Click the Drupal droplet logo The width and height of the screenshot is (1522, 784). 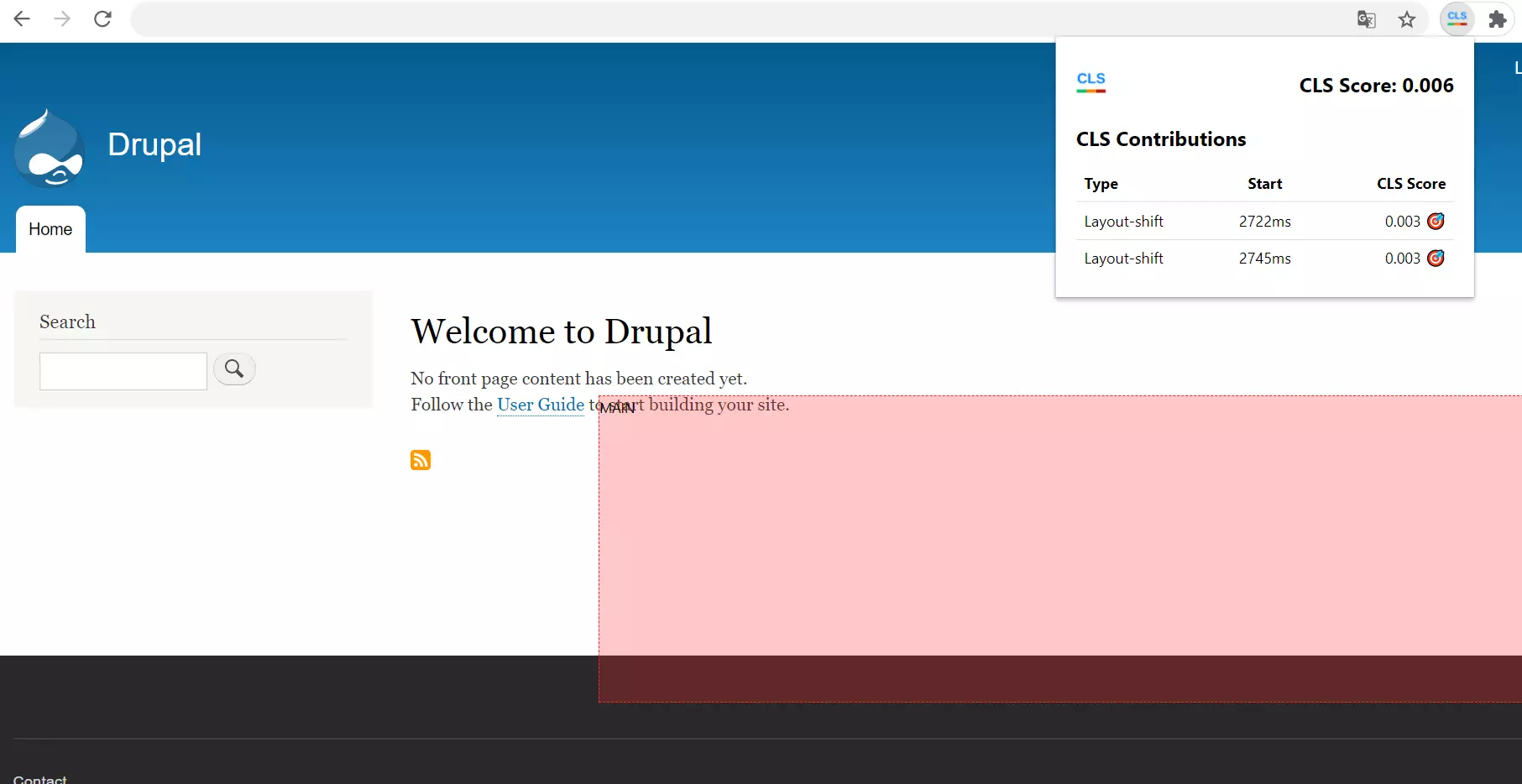click(x=50, y=149)
